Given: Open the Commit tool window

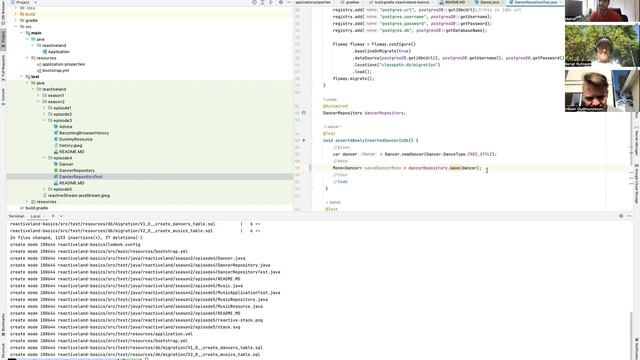Looking at the screenshot, I should tap(3, 97).
